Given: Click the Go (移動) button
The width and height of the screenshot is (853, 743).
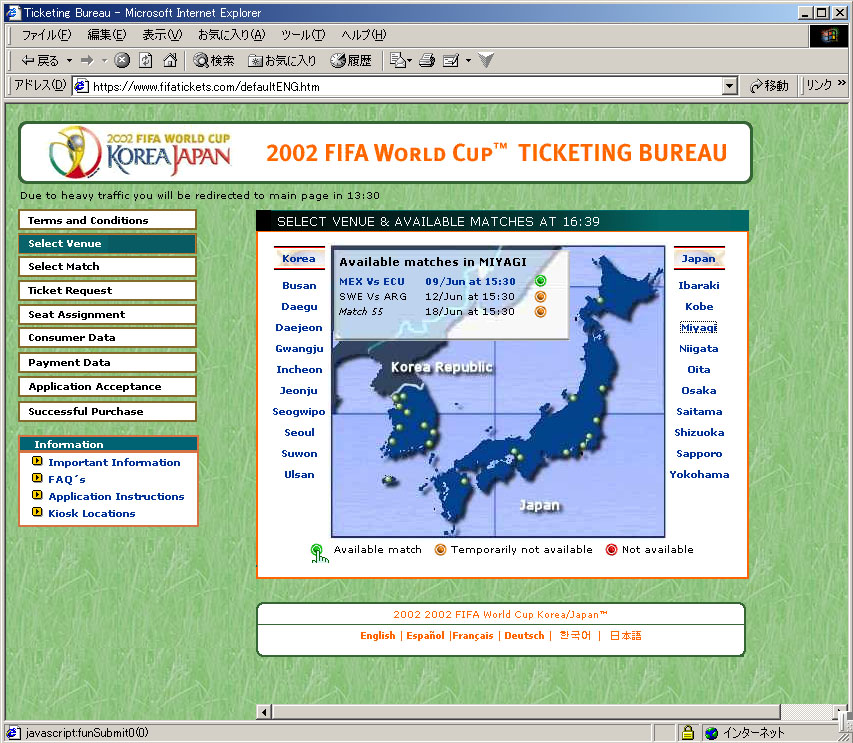Looking at the screenshot, I should pyautogui.click(x=769, y=85).
